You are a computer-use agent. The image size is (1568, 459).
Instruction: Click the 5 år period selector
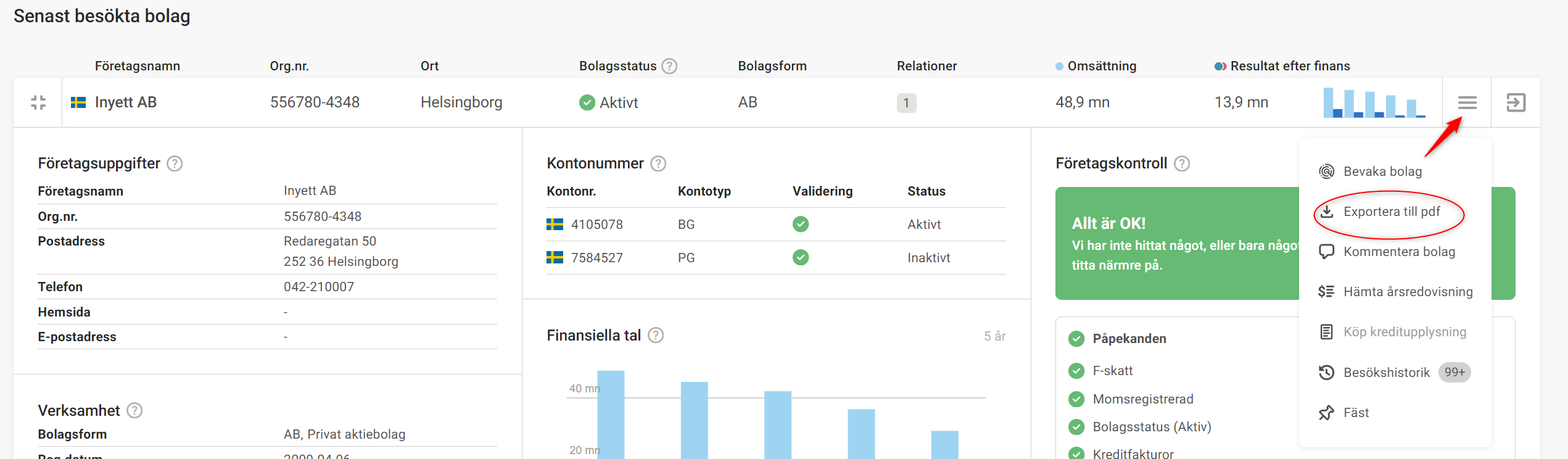[994, 336]
